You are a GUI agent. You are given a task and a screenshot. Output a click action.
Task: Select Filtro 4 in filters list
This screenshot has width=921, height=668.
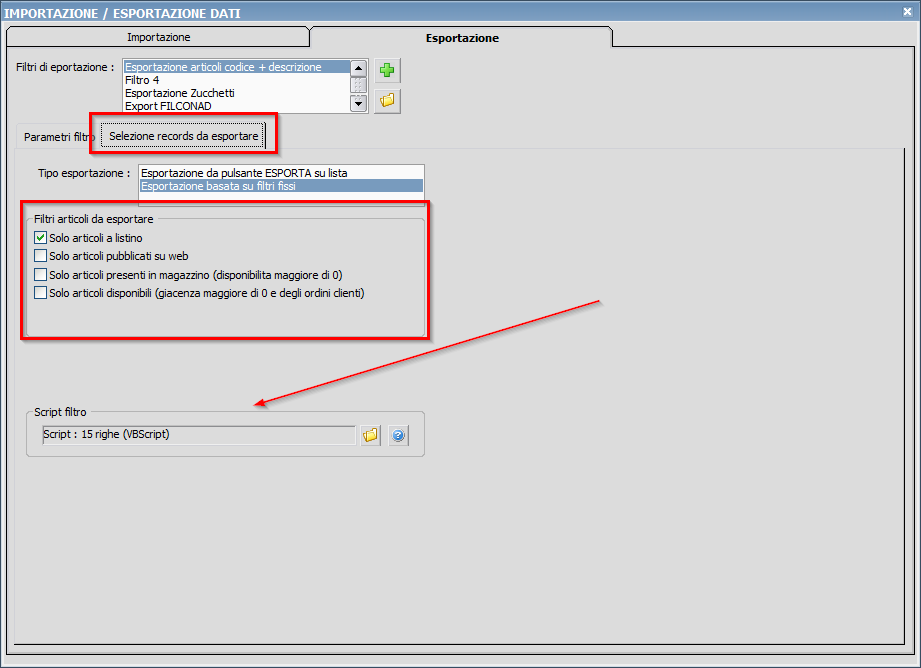[237, 80]
